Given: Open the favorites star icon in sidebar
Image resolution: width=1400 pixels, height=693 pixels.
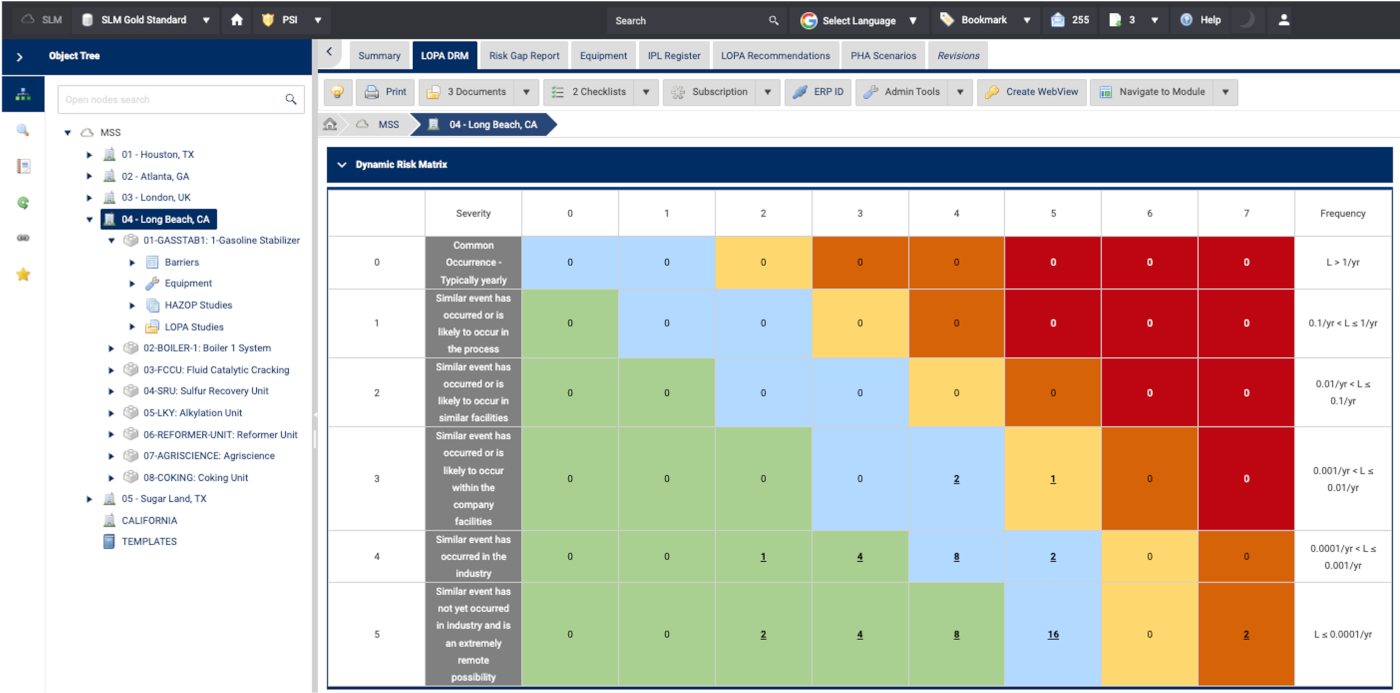Looking at the screenshot, I should point(23,274).
